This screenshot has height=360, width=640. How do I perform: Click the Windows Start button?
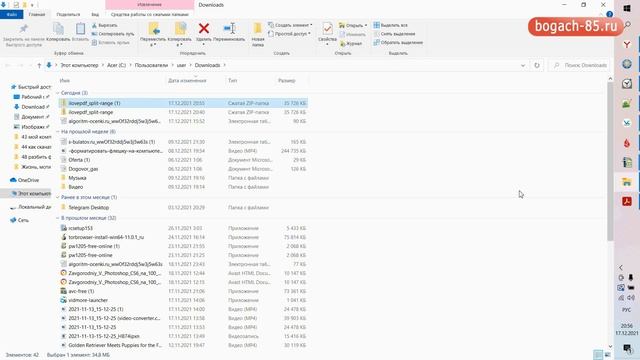tap(627, 8)
